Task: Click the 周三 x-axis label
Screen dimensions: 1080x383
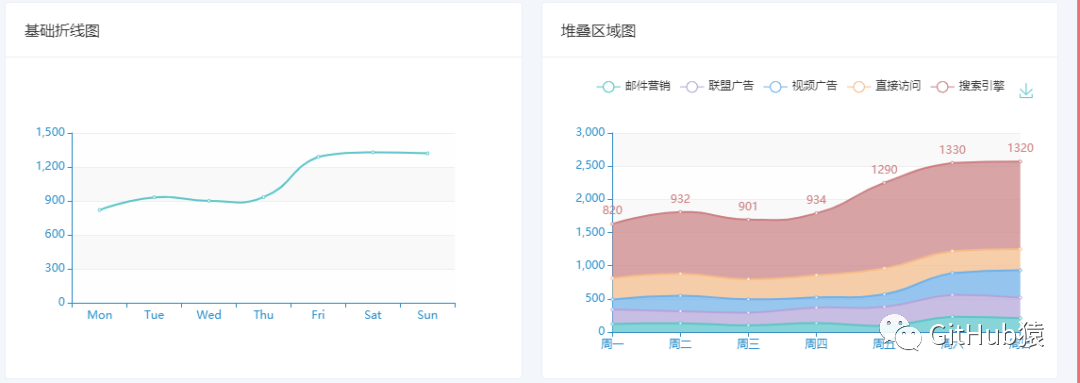Action: click(x=748, y=343)
